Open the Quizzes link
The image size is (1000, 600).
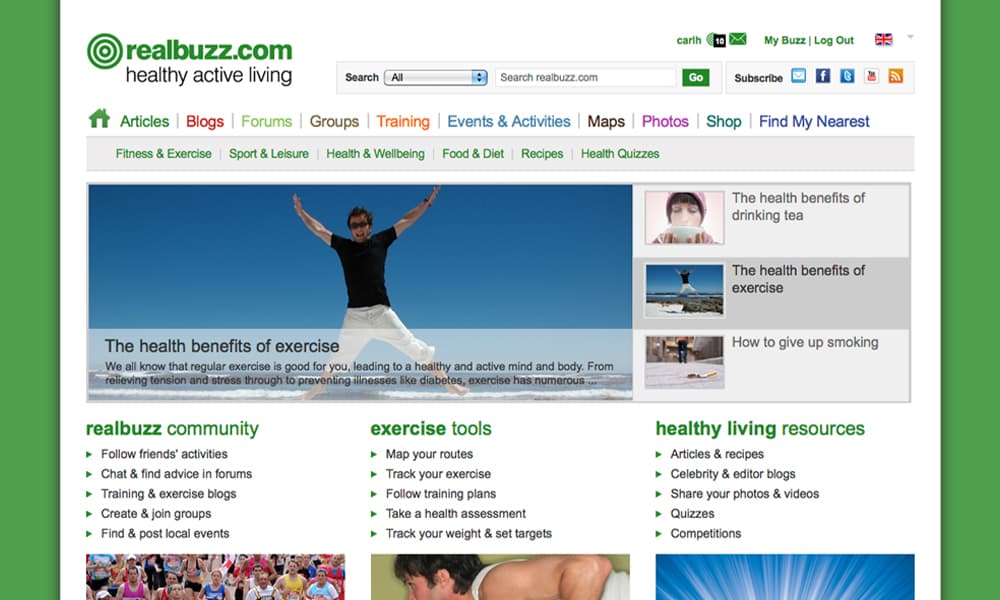click(x=692, y=513)
